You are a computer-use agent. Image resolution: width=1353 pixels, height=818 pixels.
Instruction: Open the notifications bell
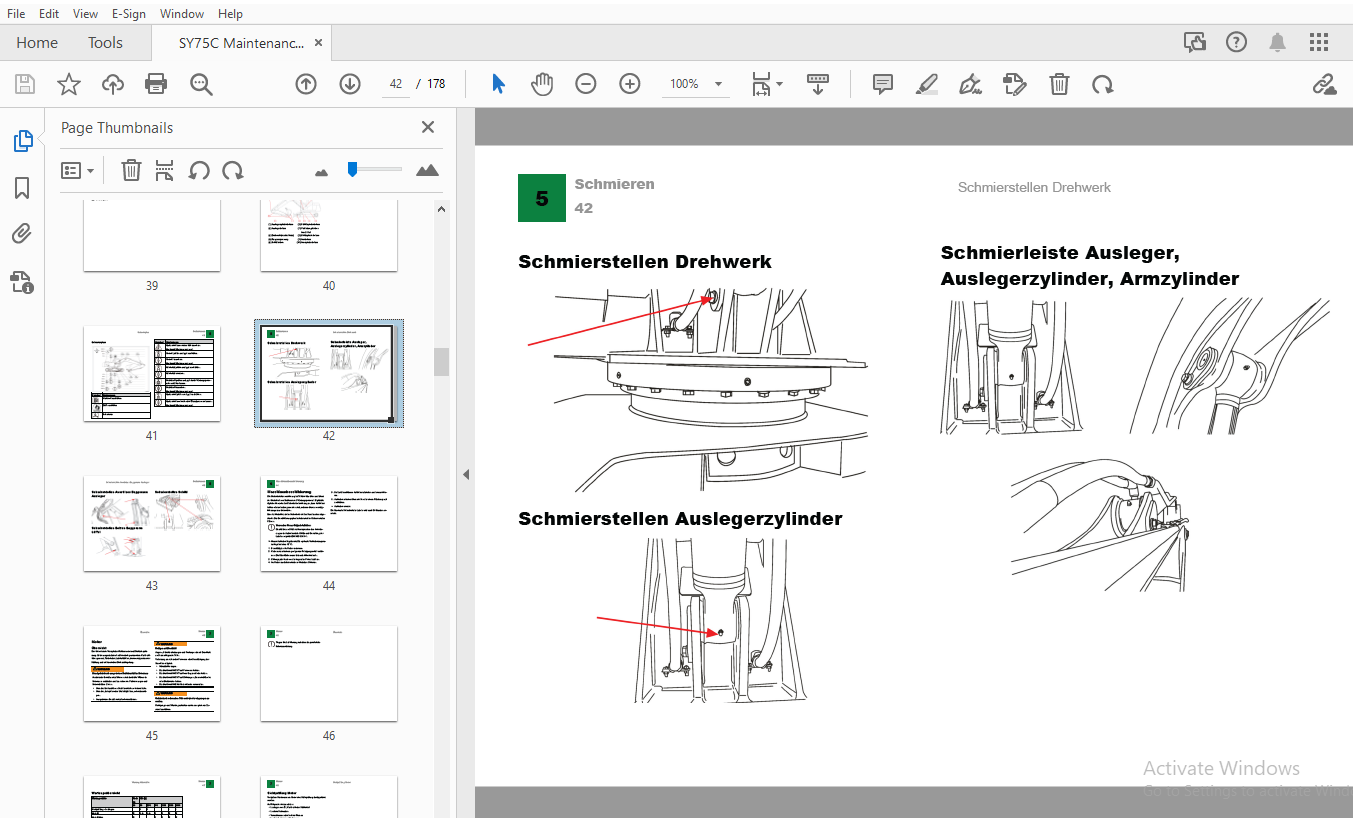[x=1278, y=42]
